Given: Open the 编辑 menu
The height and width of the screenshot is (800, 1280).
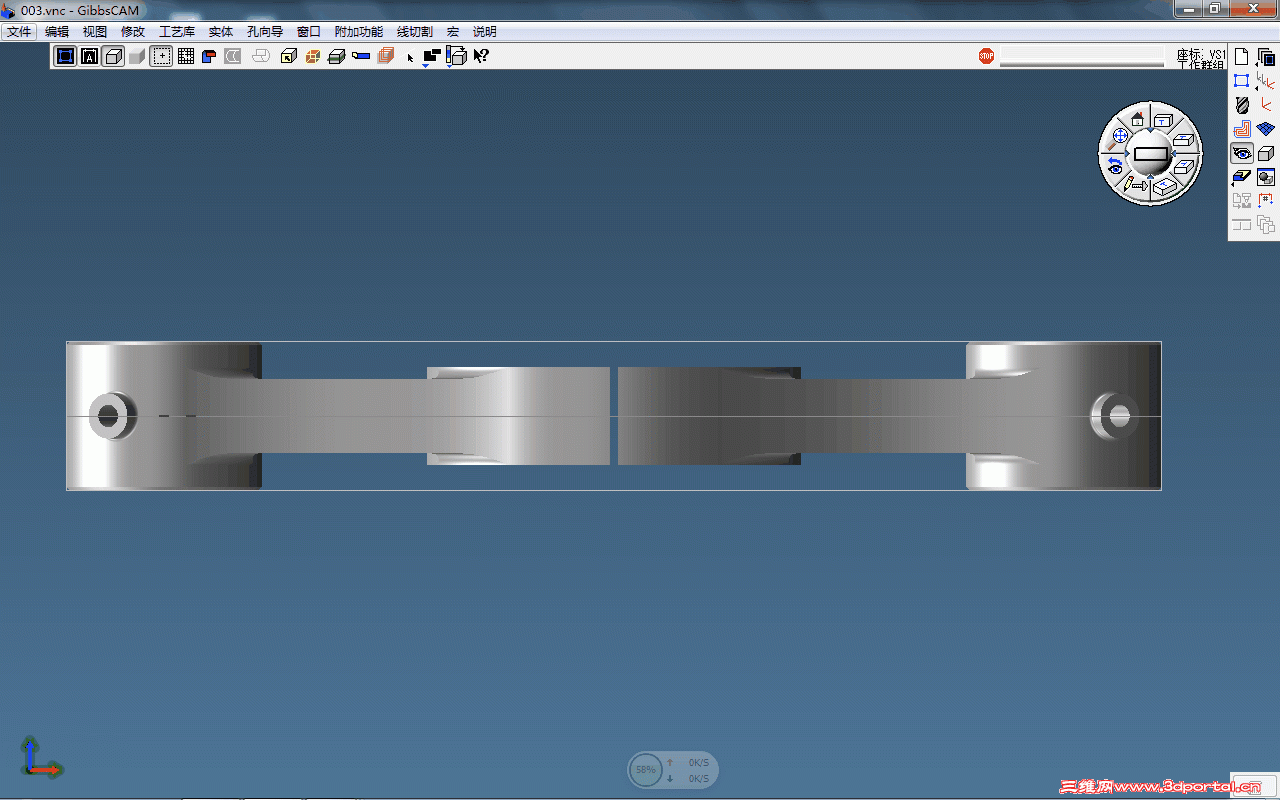Looking at the screenshot, I should tap(57, 32).
